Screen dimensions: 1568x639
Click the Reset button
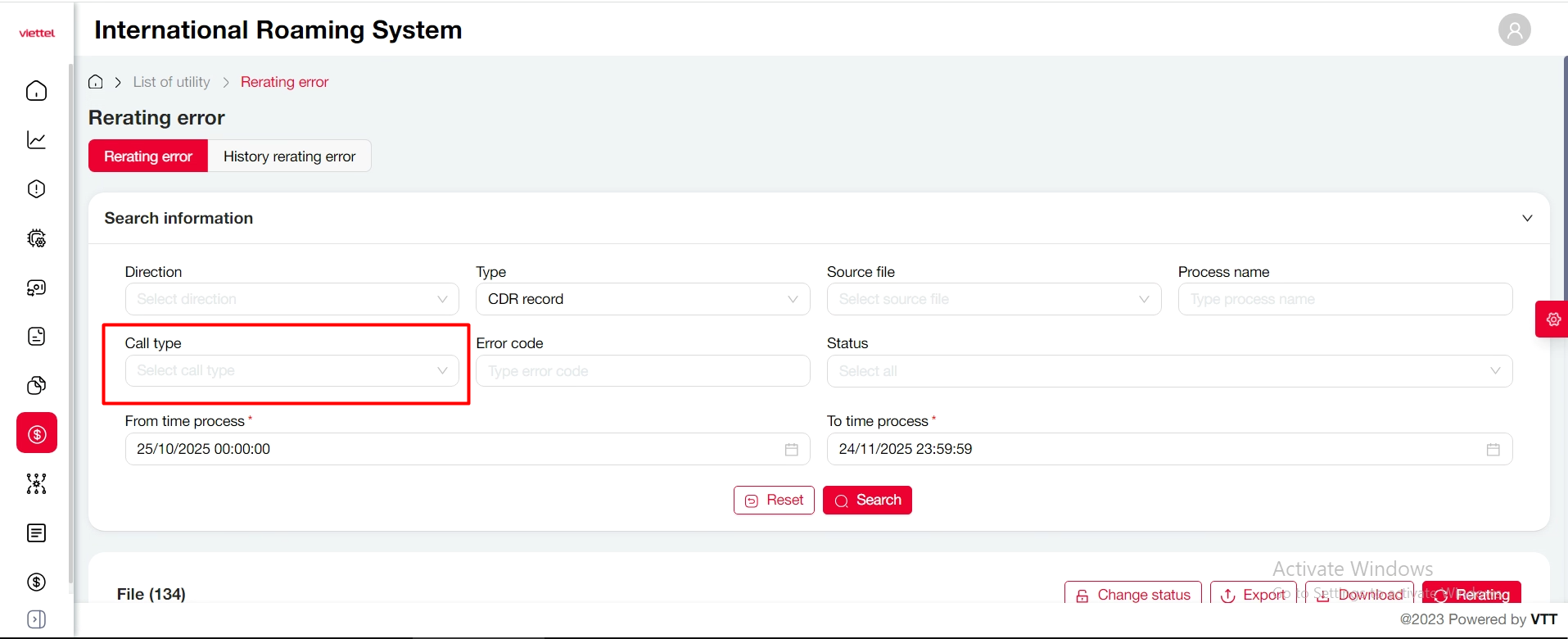774,501
